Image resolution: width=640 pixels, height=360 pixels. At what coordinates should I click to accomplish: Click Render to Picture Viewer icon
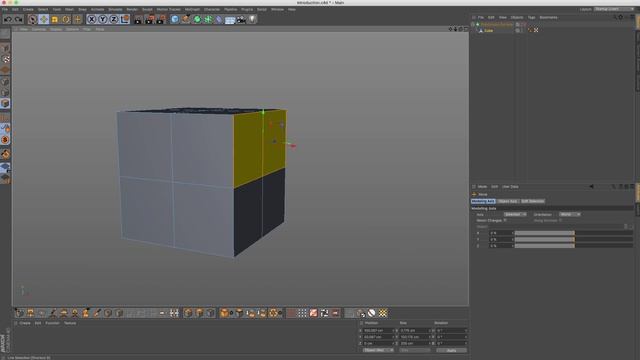[x=149, y=19]
